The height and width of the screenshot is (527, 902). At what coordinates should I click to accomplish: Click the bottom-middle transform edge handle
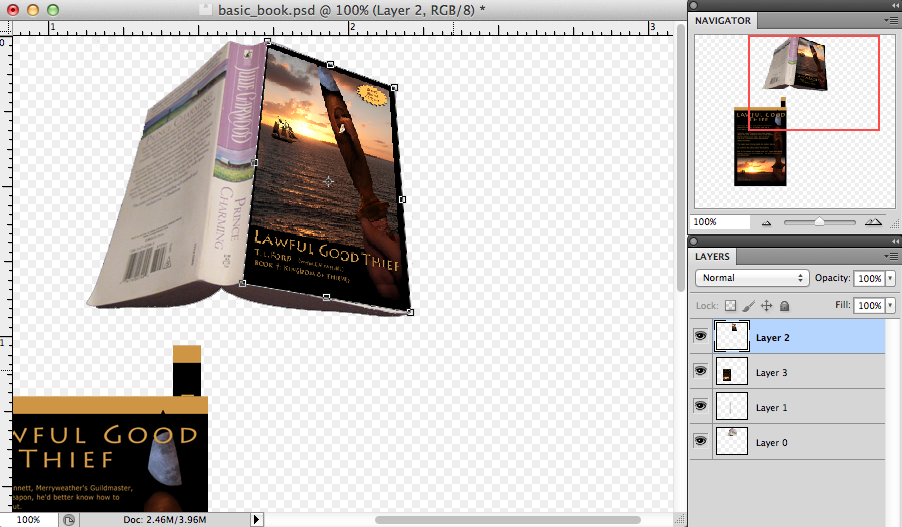326,297
